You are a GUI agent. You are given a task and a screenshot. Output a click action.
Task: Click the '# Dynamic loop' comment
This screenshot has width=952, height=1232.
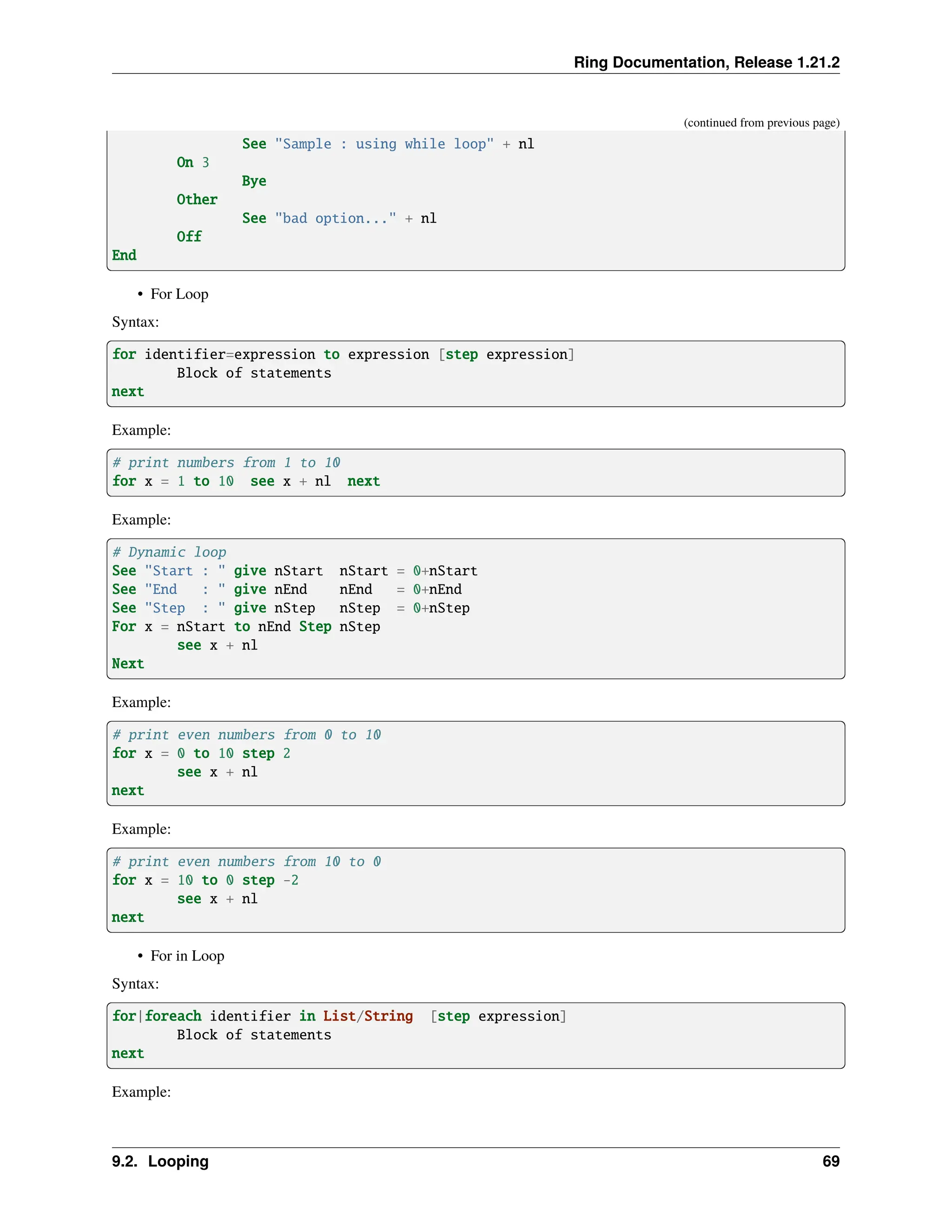(169, 552)
